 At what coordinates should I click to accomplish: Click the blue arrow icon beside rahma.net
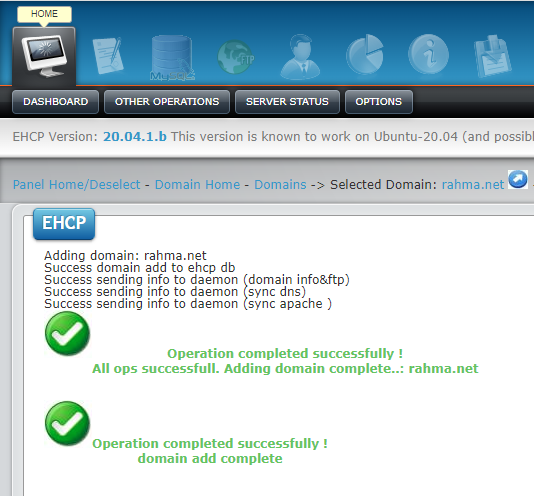(518, 179)
